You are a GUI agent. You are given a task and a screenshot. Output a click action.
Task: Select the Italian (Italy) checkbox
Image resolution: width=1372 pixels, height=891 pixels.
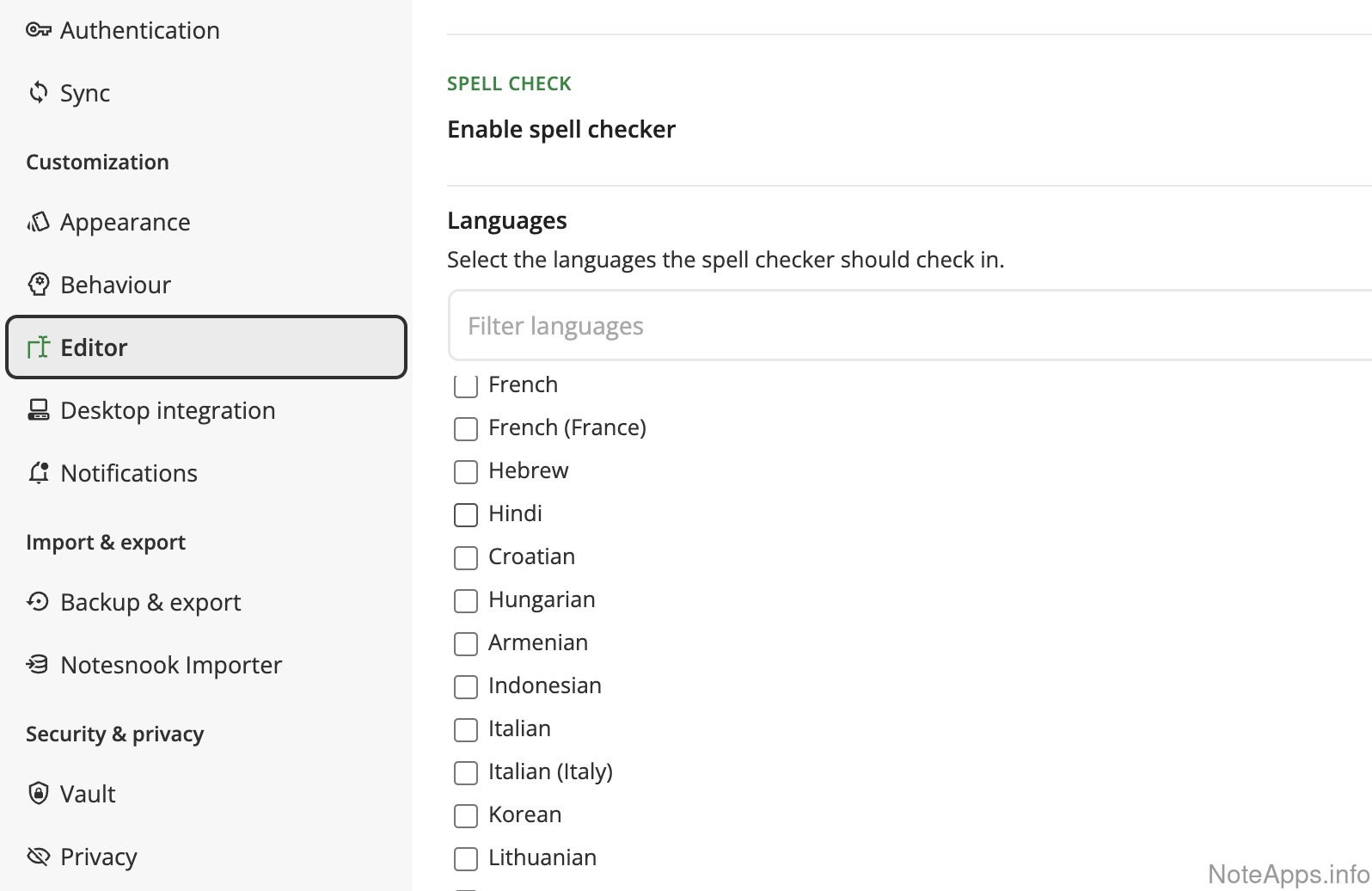point(465,772)
